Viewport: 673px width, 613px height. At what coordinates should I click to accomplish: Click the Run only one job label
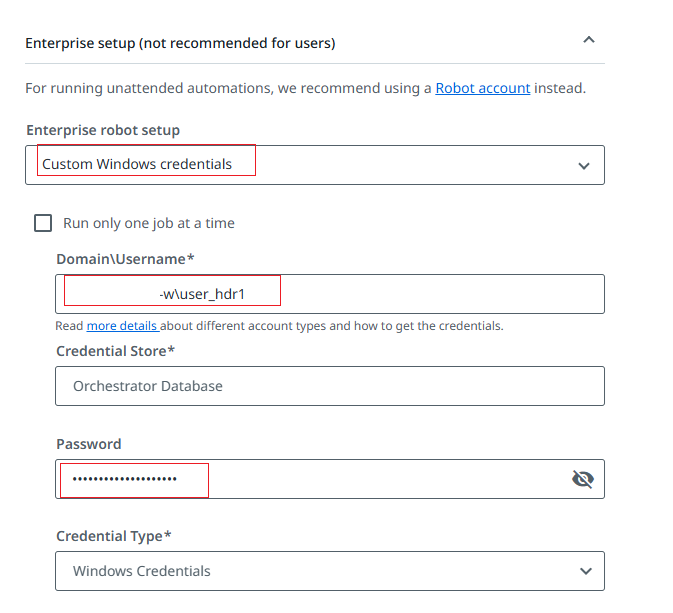click(x=149, y=223)
